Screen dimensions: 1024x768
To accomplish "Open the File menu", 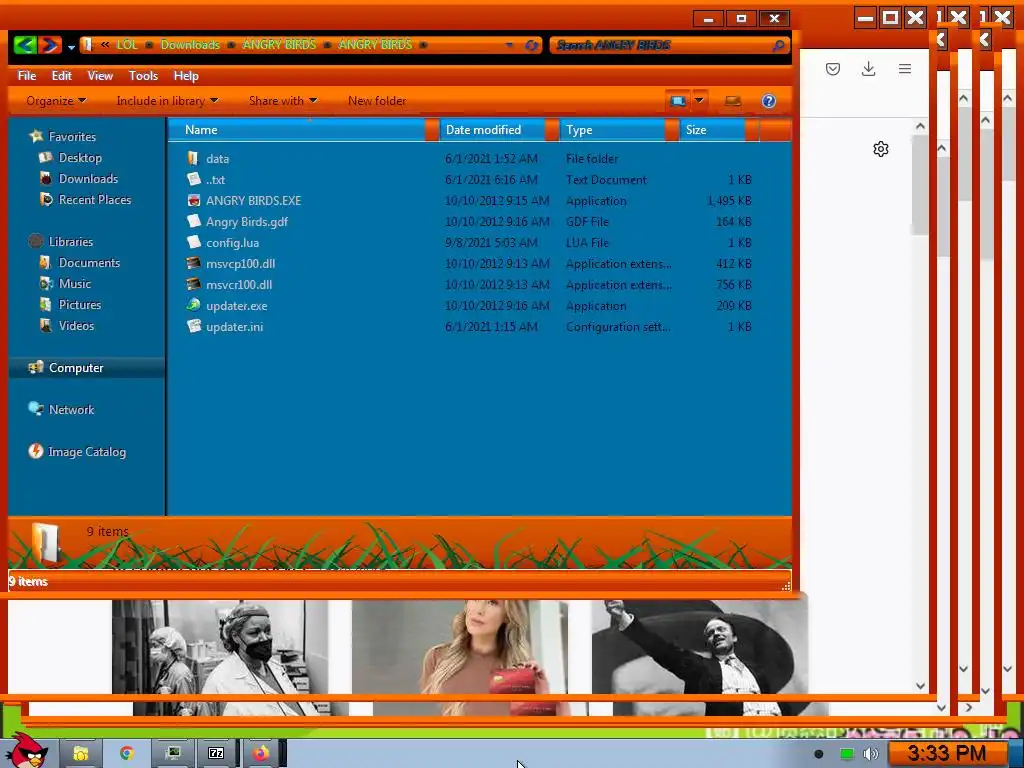I will 27,76.
